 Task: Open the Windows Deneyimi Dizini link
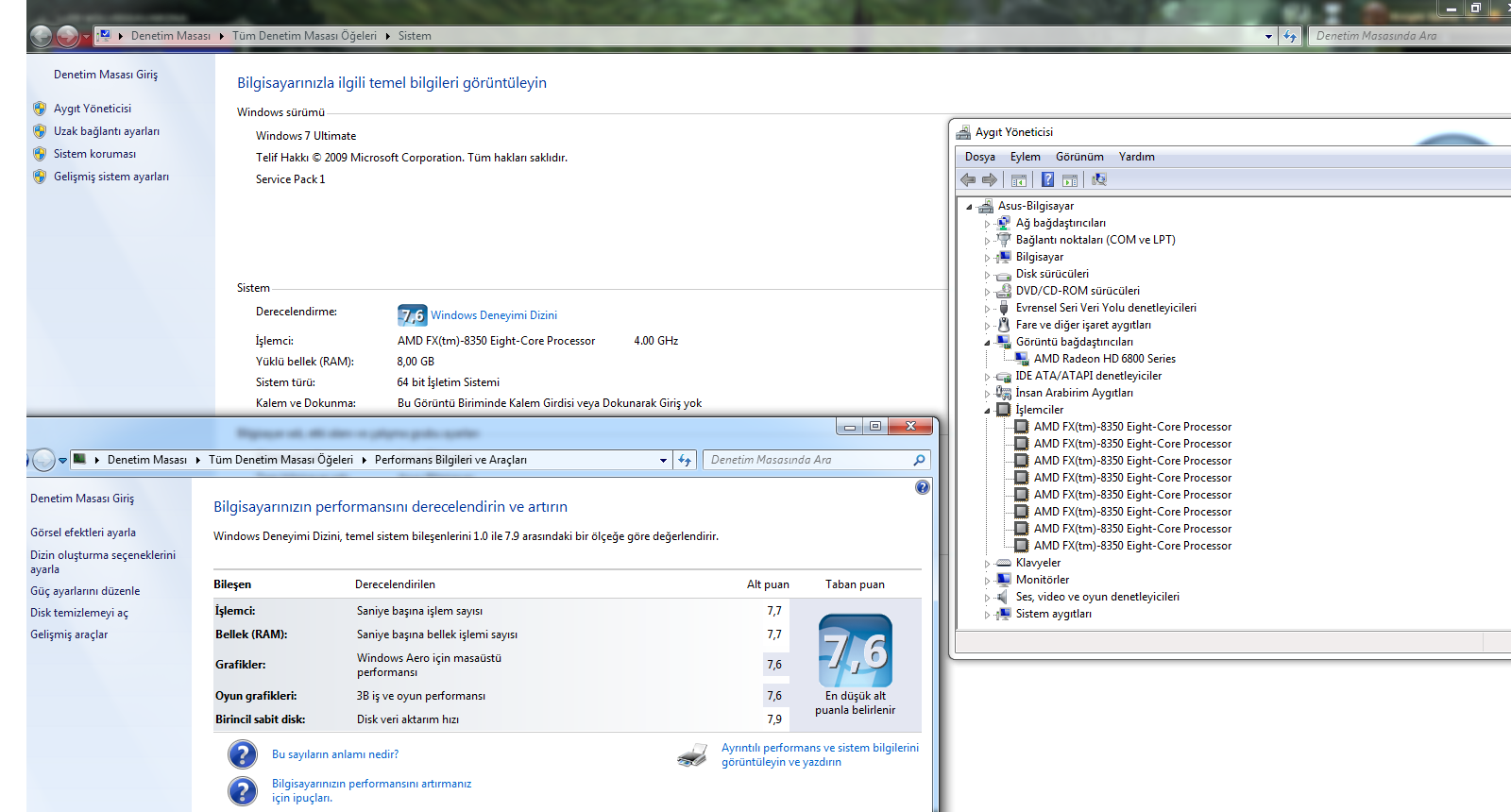point(494,315)
